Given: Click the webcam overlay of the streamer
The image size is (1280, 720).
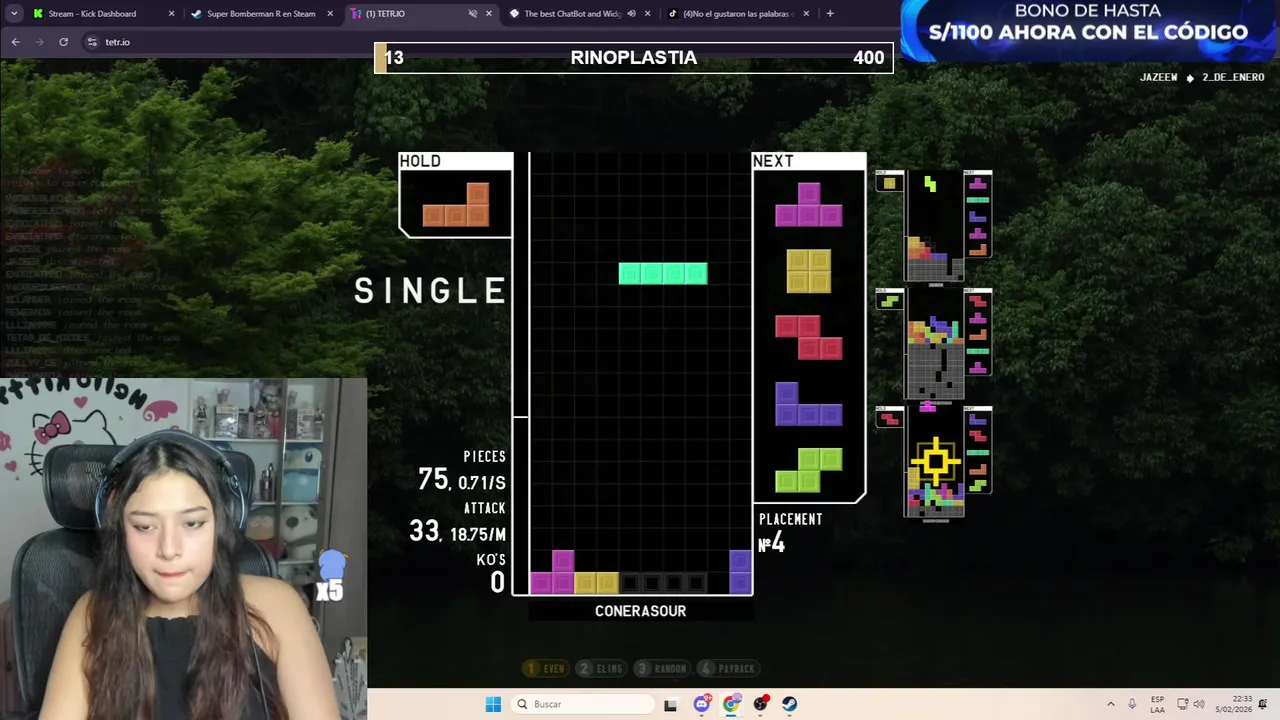Looking at the screenshot, I should [x=183, y=548].
